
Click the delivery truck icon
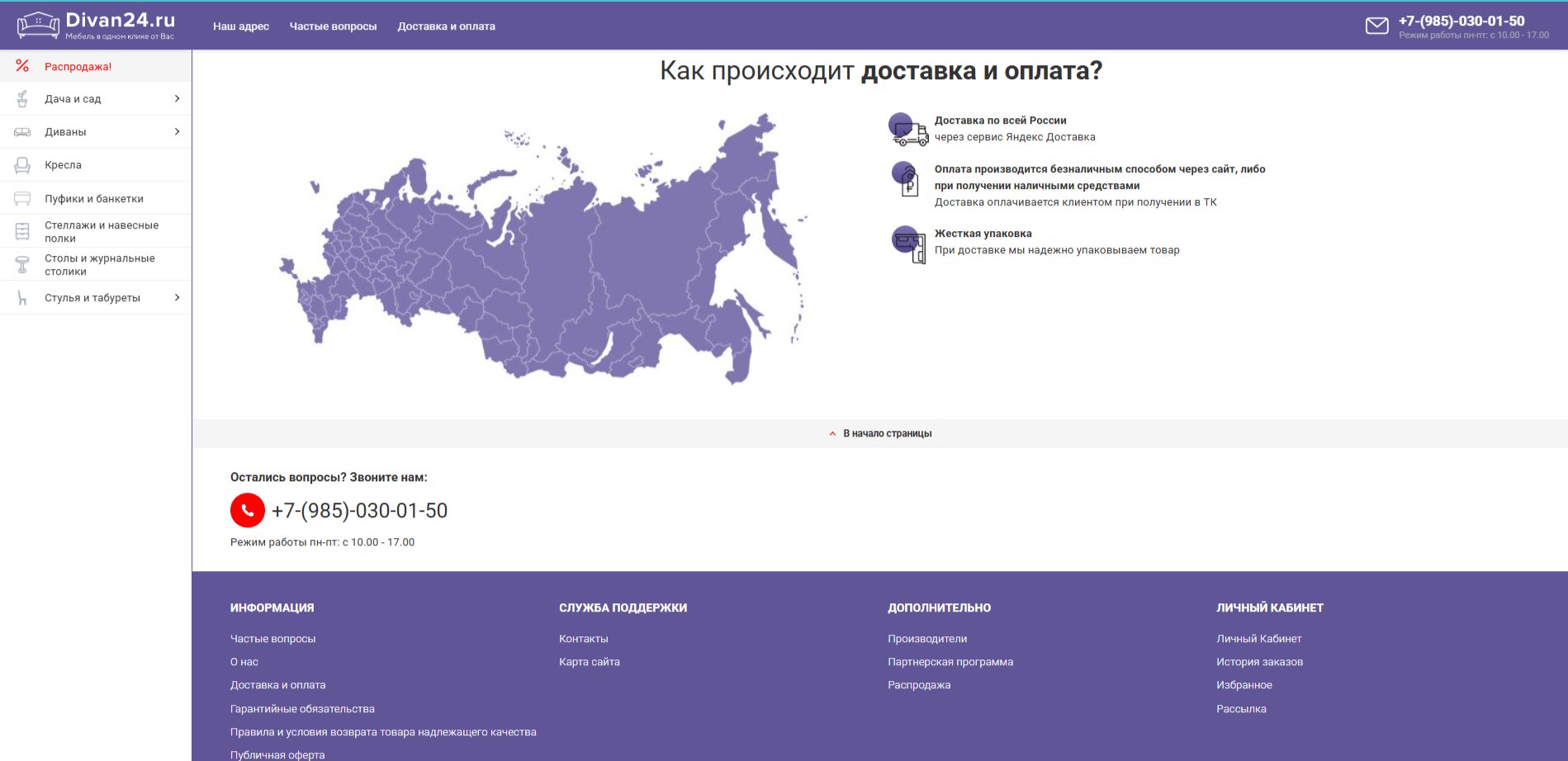coord(907,130)
